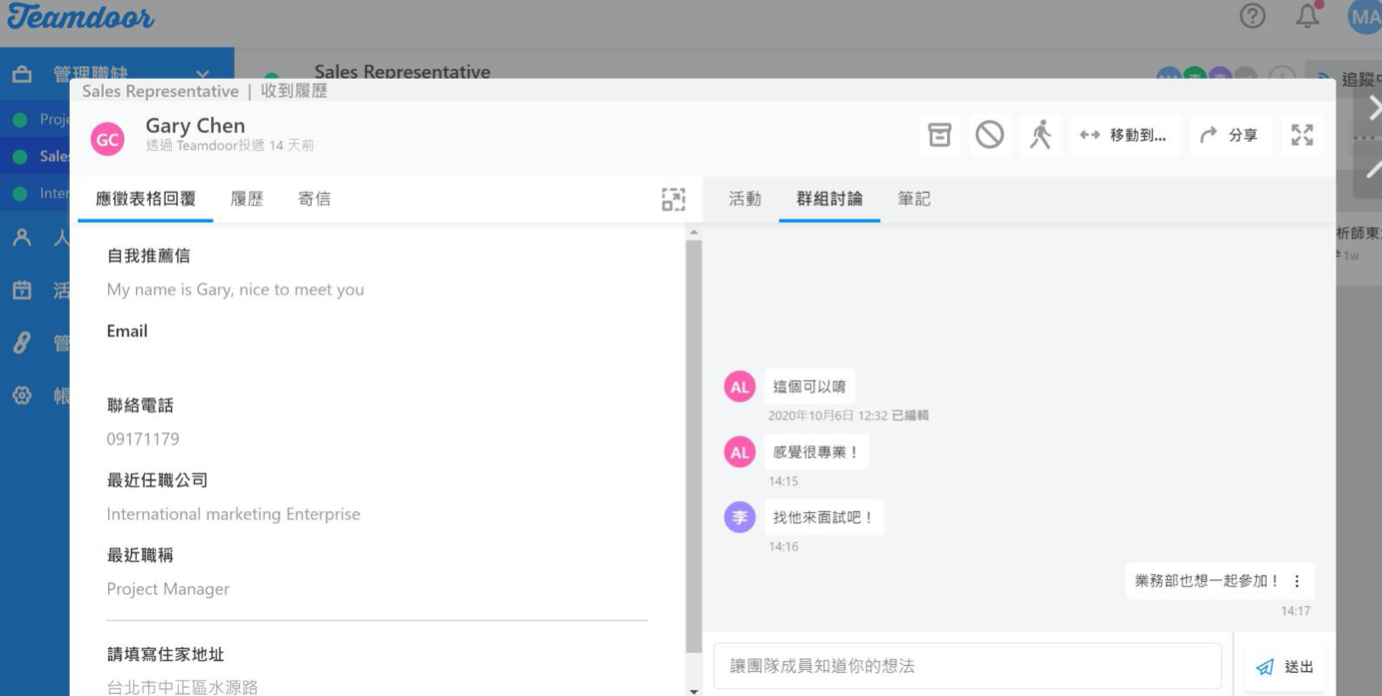Image resolution: width=1382 pixels, height=696 pixels.
Task: Click the form scrollbar down arrow
Action: 694,690
